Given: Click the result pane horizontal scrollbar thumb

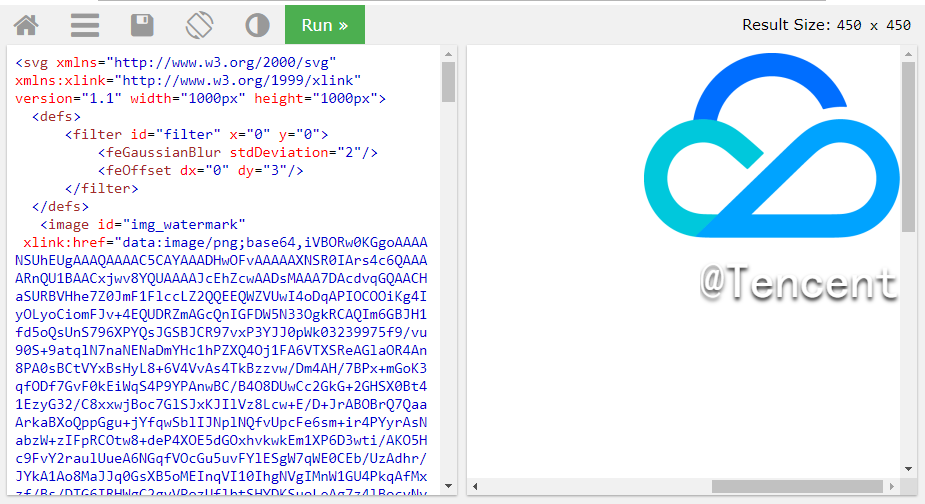Looking at the screenshot, I should [x=797, y=486].
